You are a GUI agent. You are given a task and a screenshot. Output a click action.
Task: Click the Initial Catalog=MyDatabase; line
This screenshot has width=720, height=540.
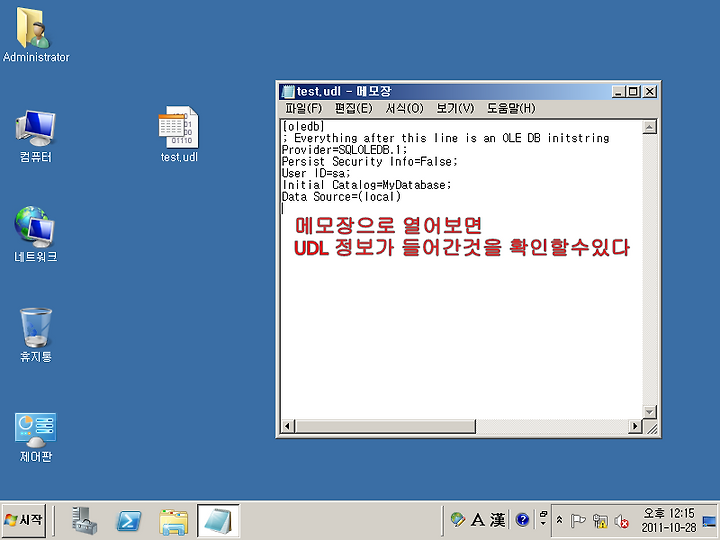click(366, 185)
